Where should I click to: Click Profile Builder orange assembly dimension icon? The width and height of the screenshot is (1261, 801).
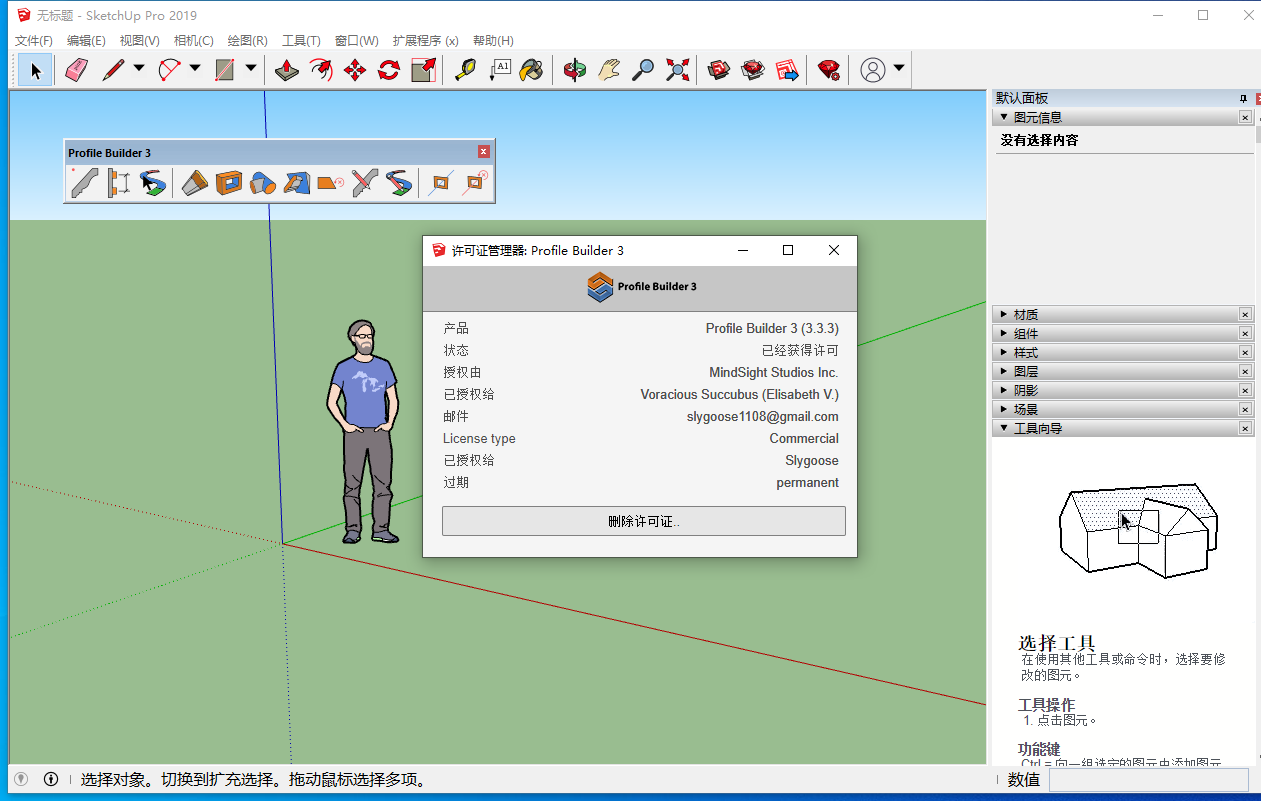point(119,183)
